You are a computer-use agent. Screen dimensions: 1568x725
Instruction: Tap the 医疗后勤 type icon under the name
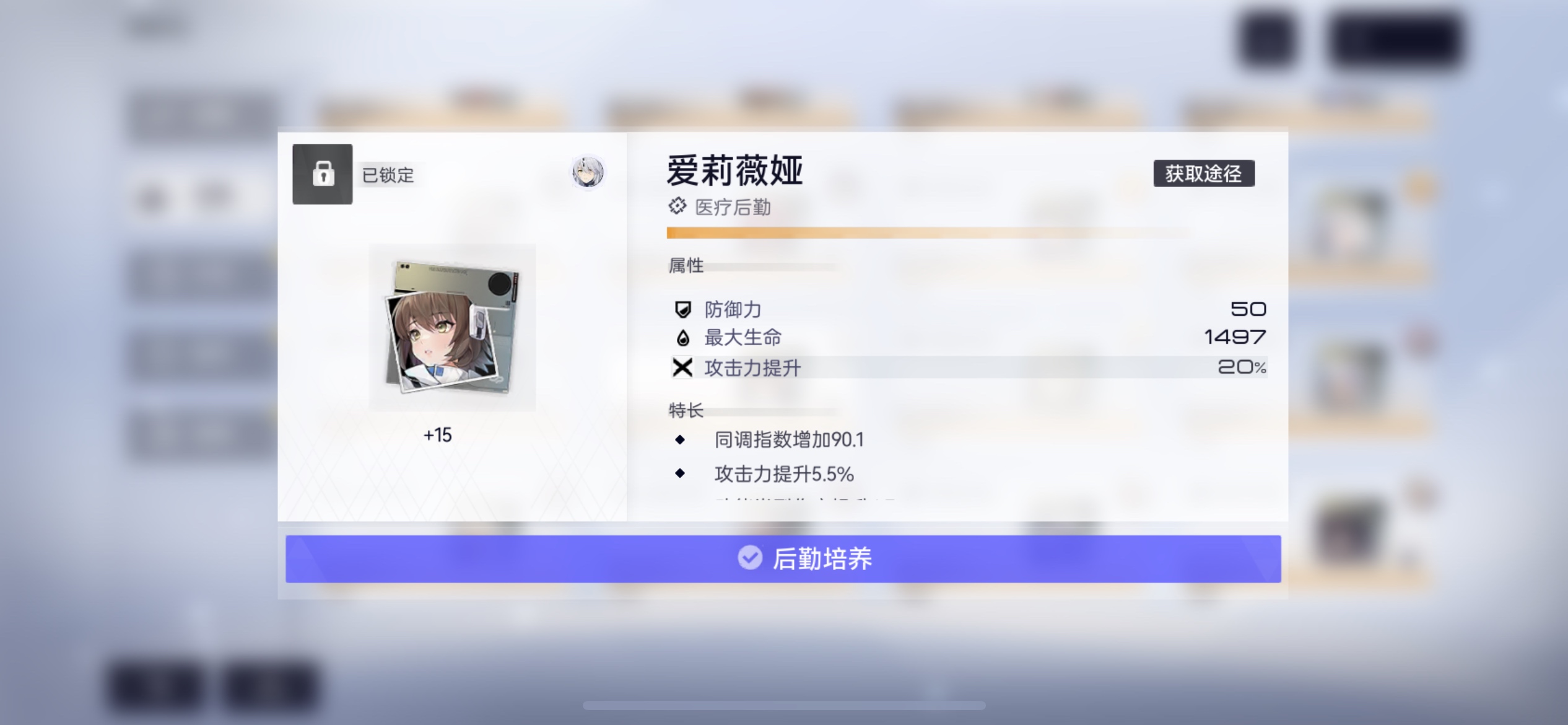pos(677,206)
